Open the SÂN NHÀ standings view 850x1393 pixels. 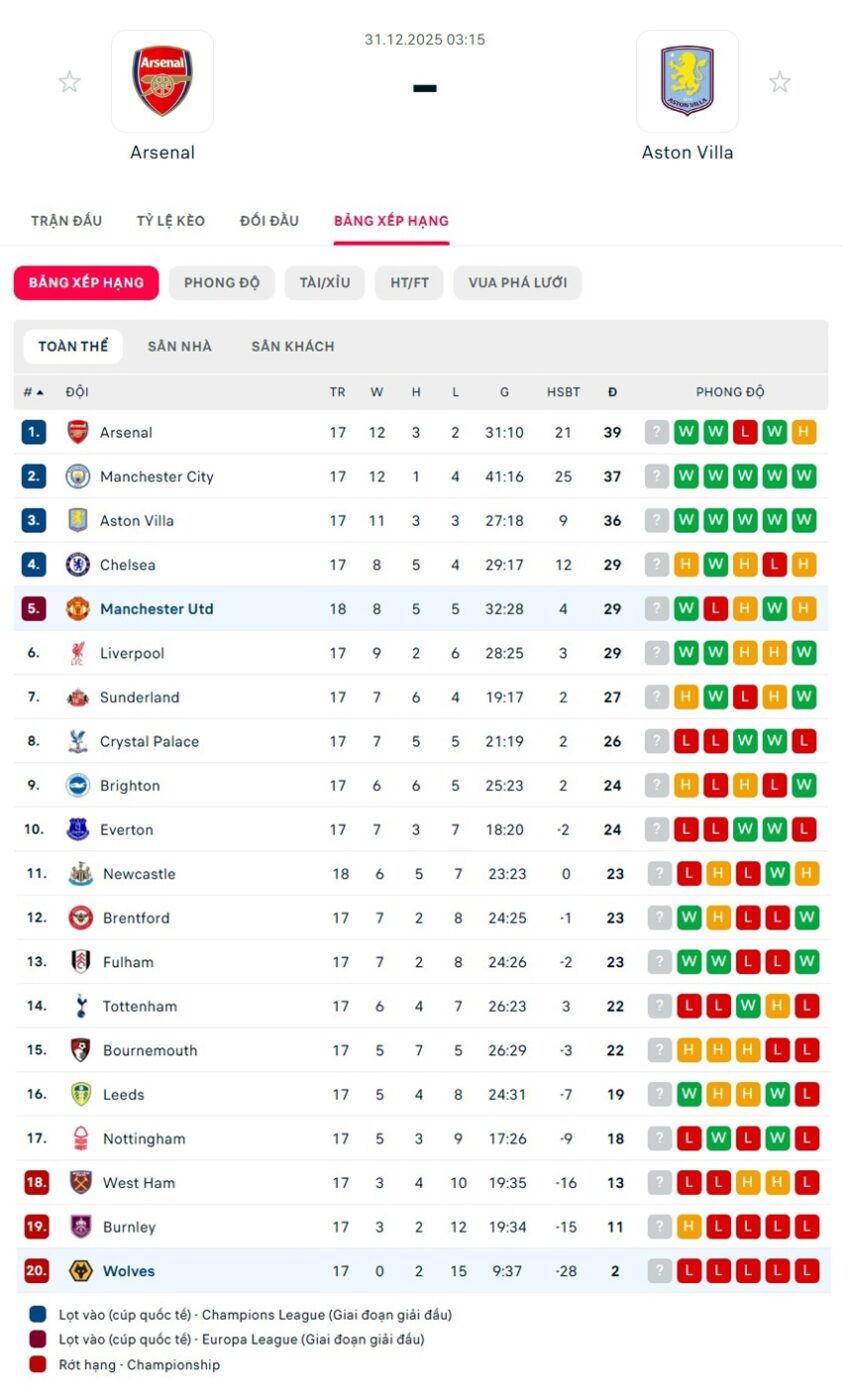tap(180, 345)
